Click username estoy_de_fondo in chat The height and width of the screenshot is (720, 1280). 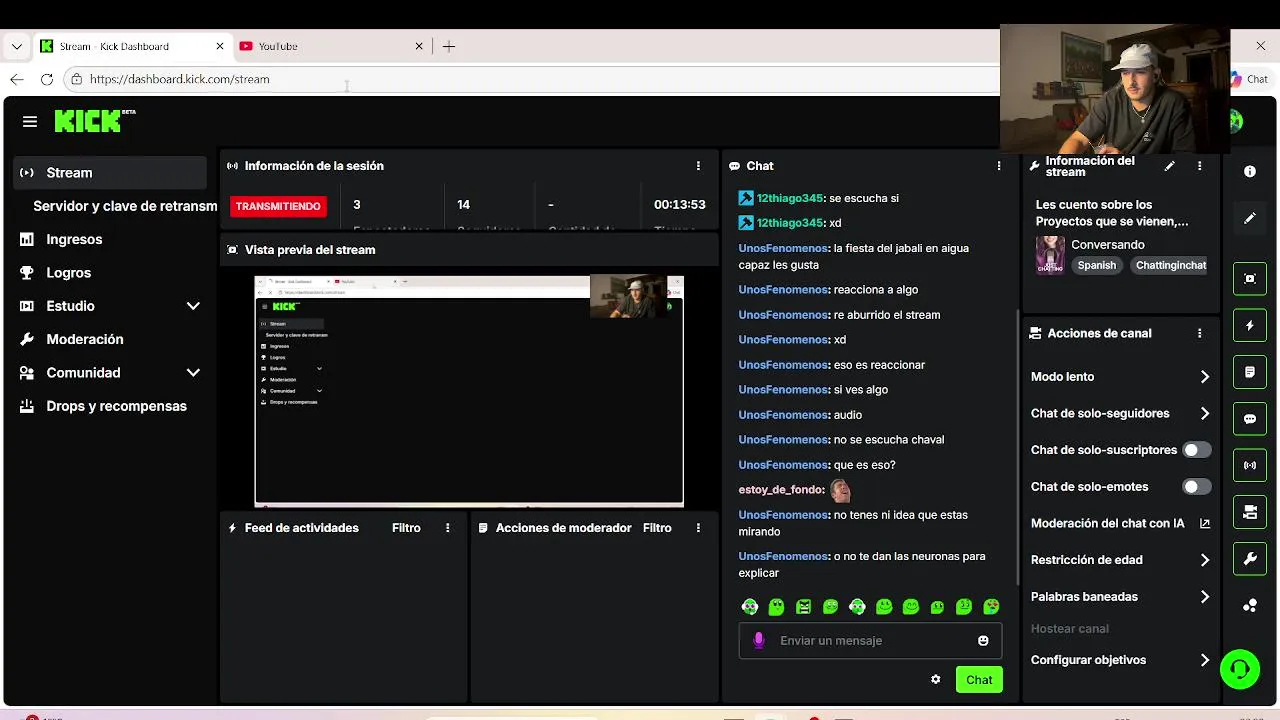point(781,490)
